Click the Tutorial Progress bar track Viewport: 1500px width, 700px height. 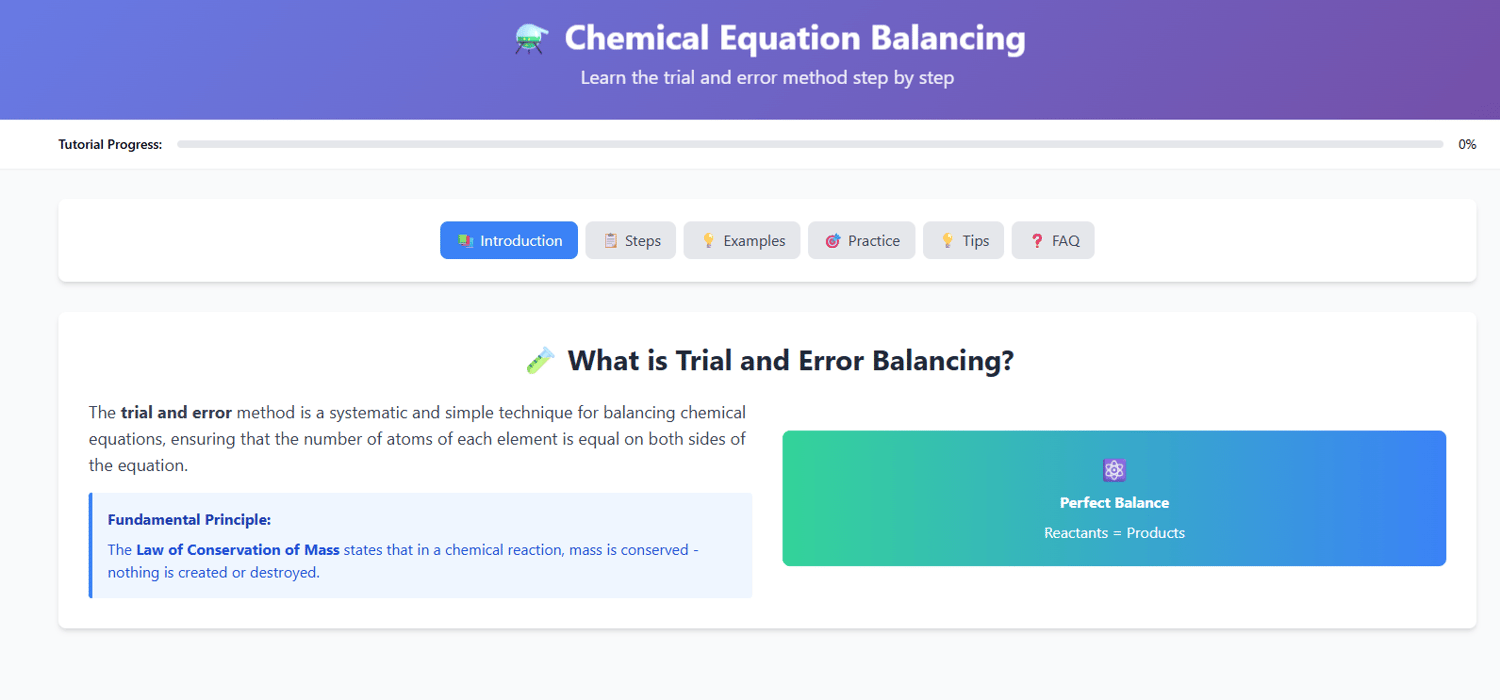[x=810, y=144]
